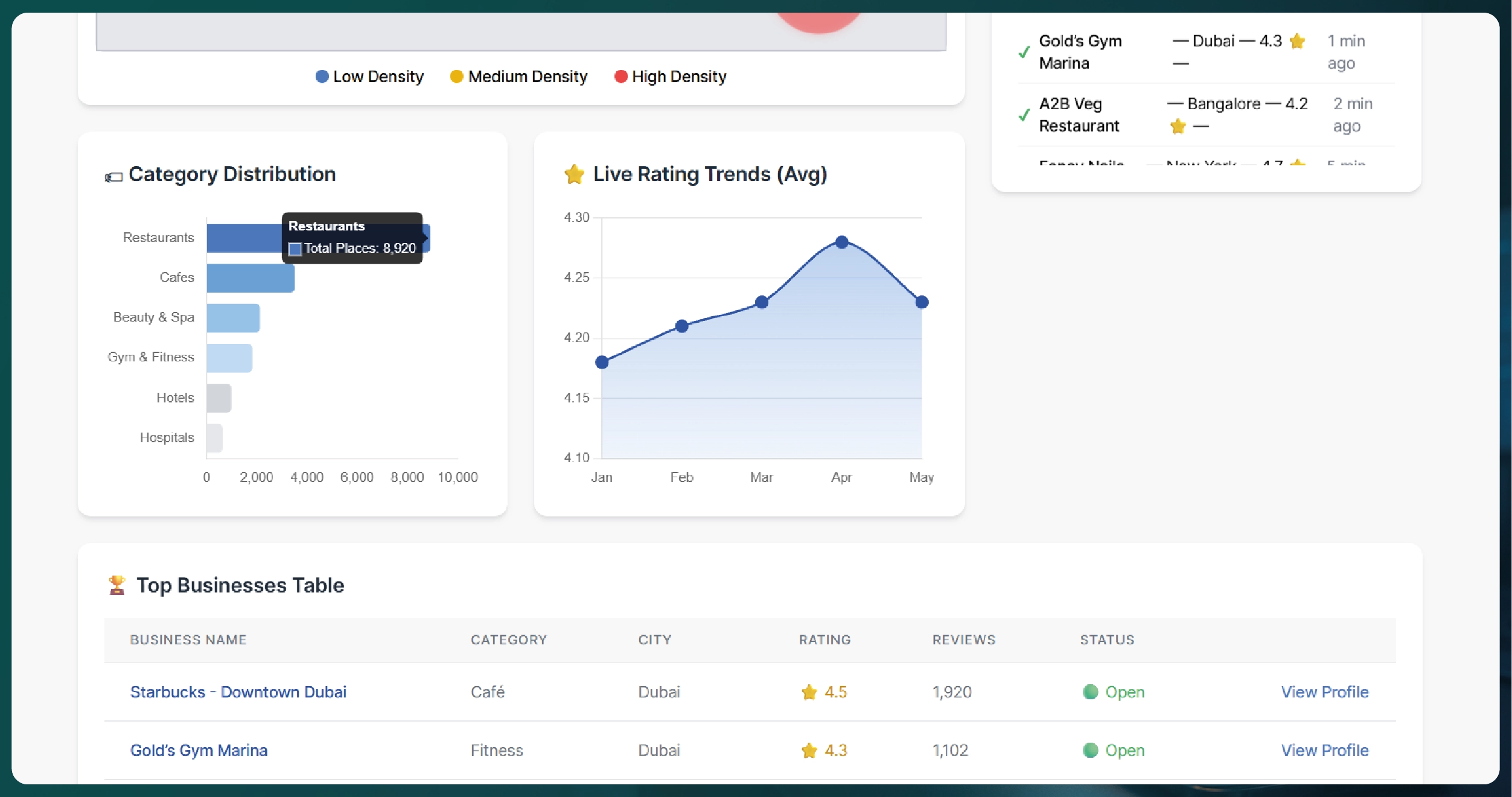Sort the table by the Rating column header
Viewport: 1512px width, 797px height.
[x=825, y=640]
